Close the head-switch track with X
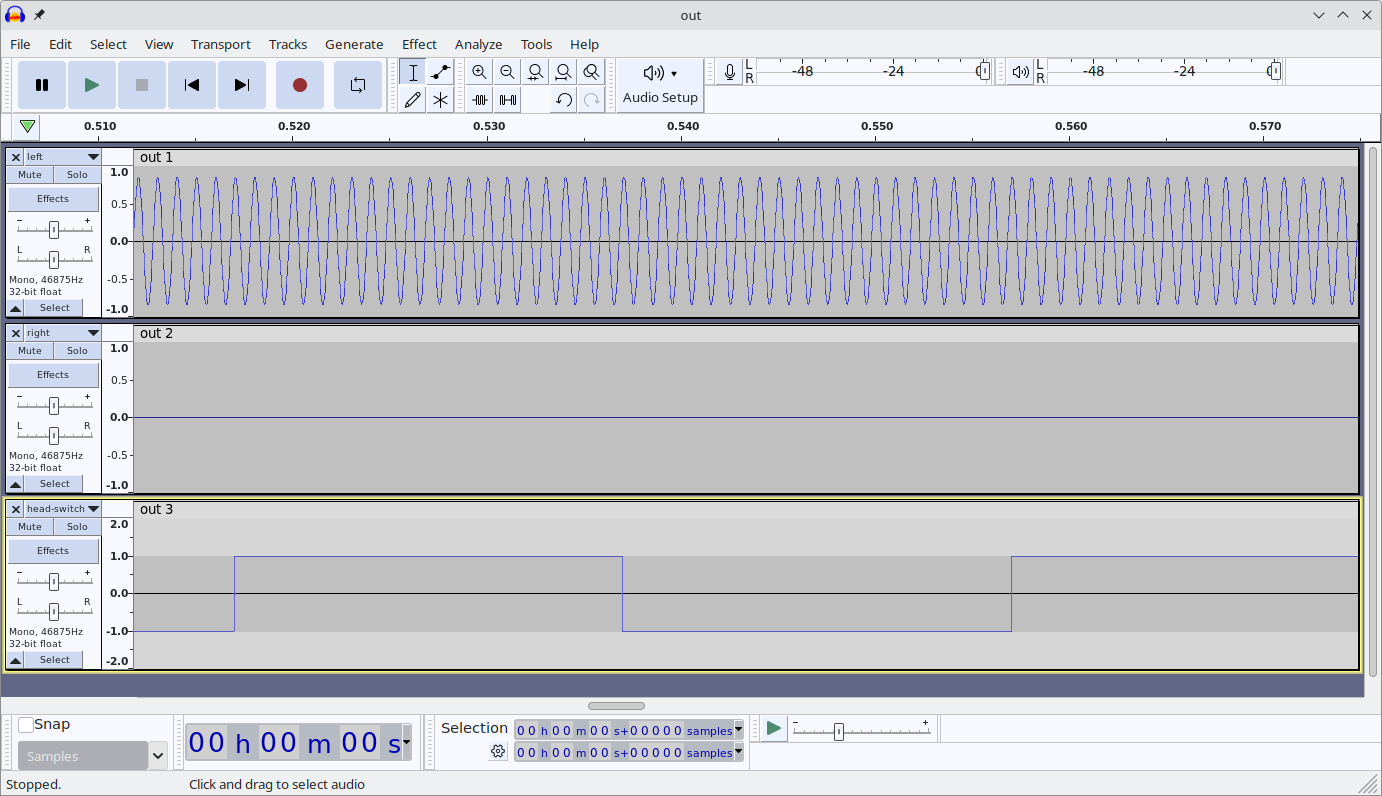 16,509
